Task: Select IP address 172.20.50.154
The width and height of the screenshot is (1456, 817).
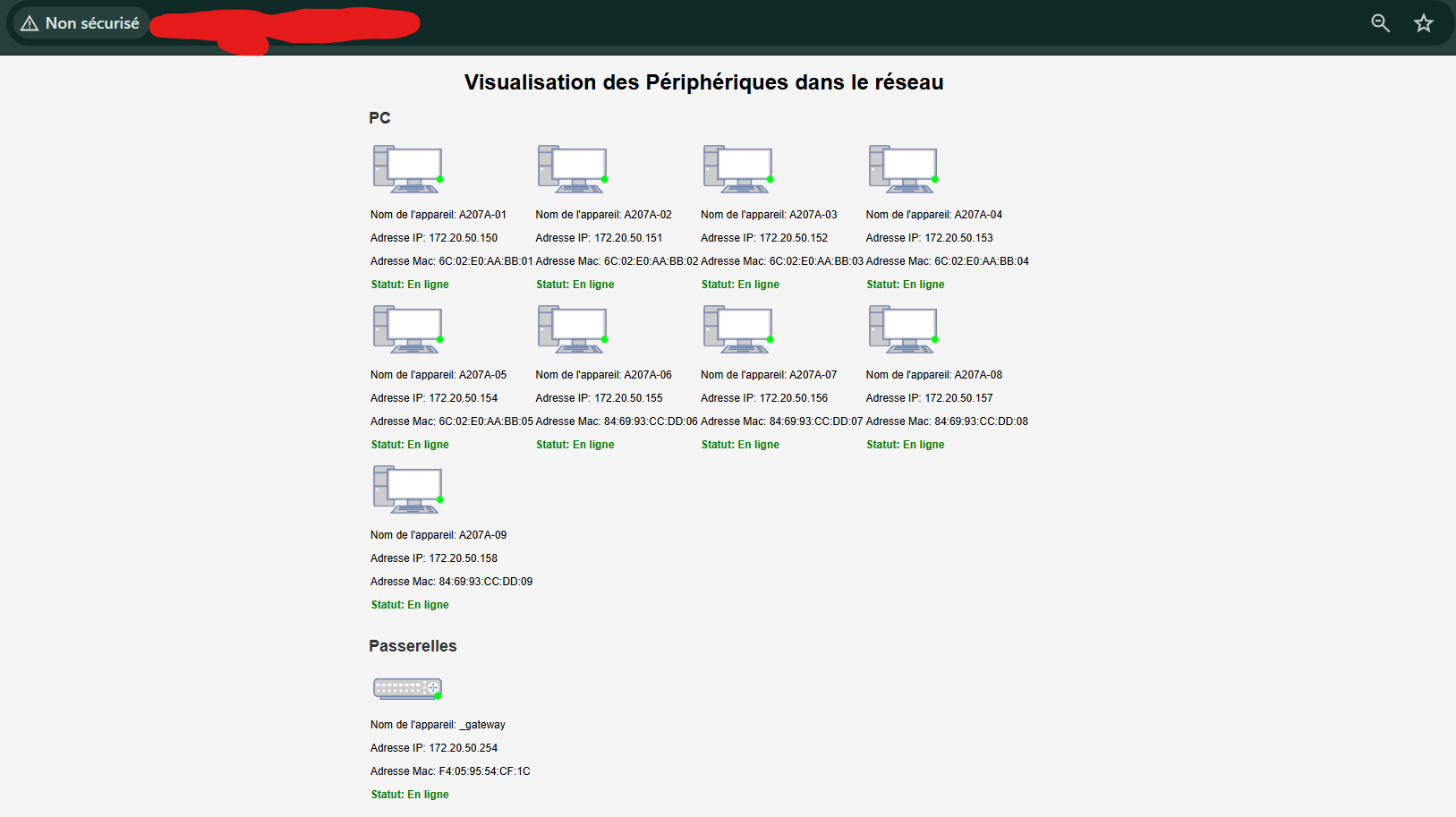Action: click(x=464, y=398)
